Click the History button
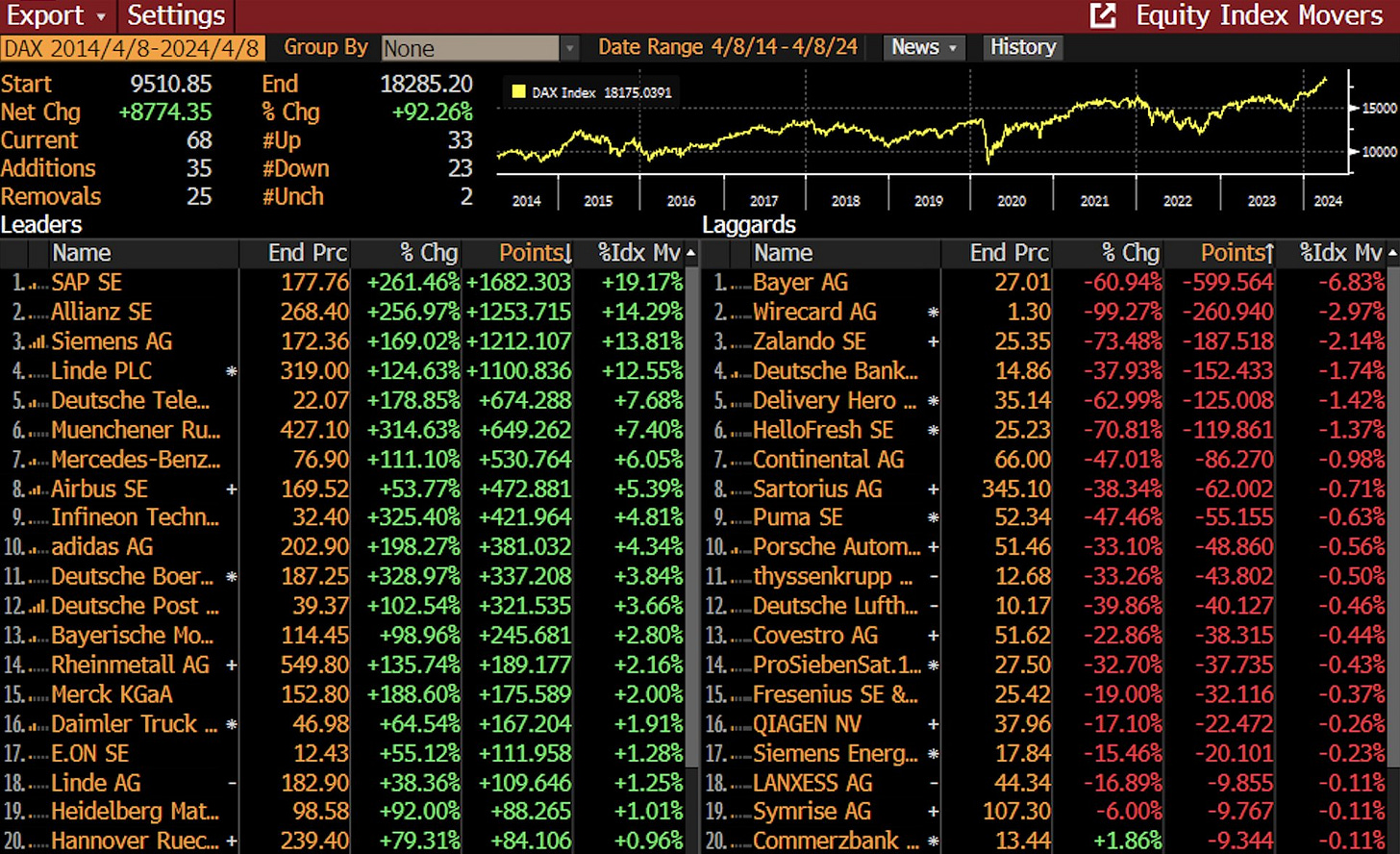 coord(1023,47)
